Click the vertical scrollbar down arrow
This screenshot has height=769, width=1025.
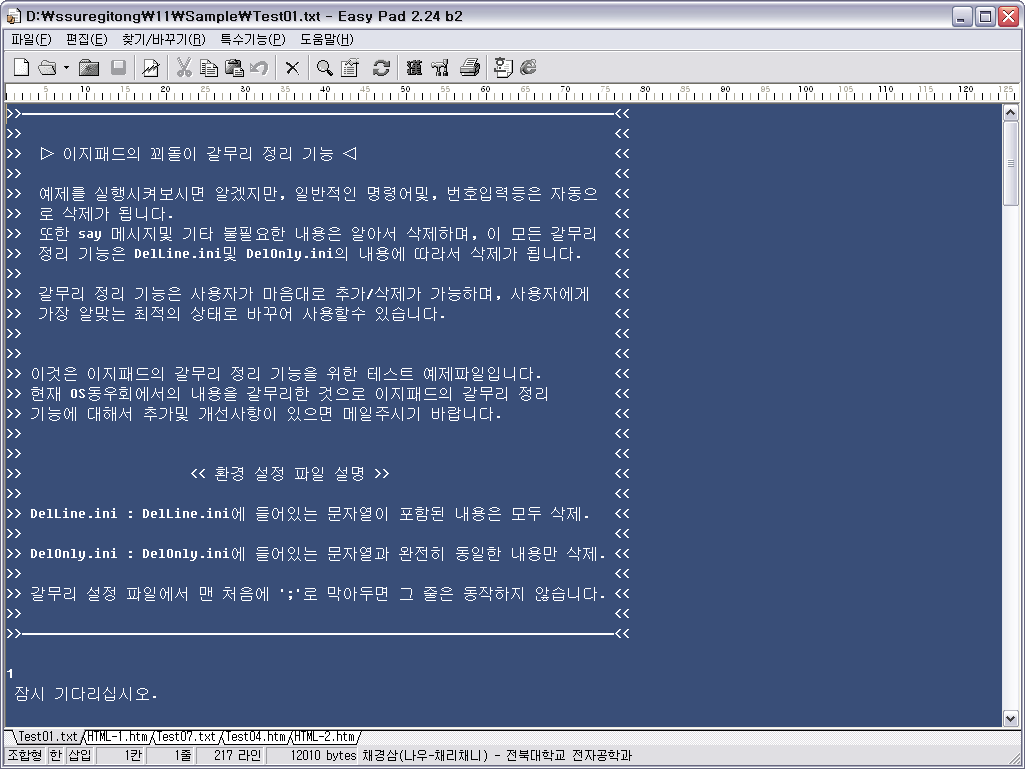pyautogui.click(x=1011, y=719)
